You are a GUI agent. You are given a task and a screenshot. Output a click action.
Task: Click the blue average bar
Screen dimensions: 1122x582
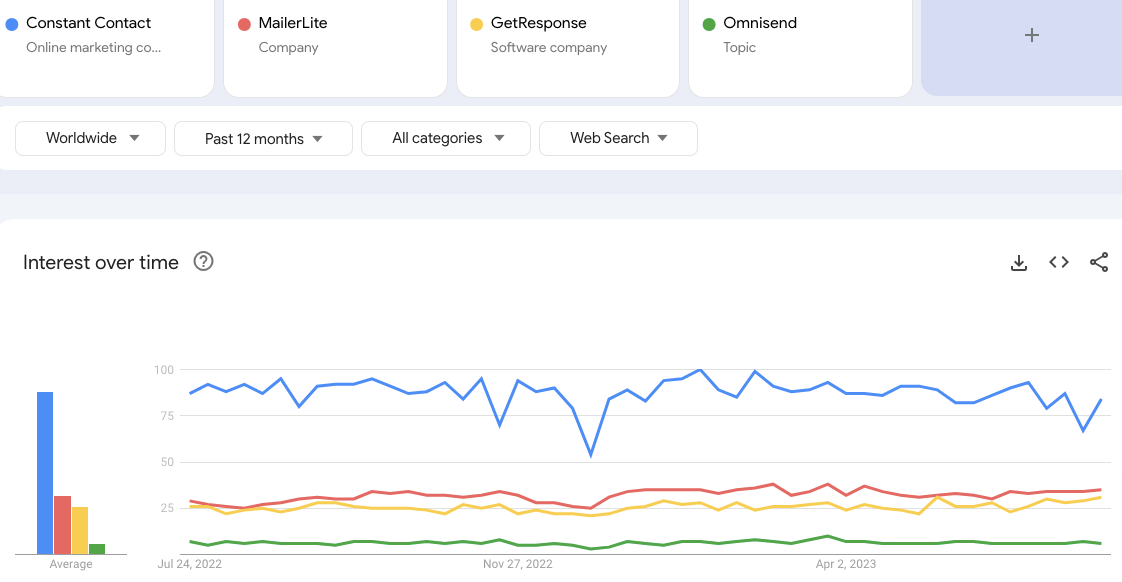[x=45, y=472]
